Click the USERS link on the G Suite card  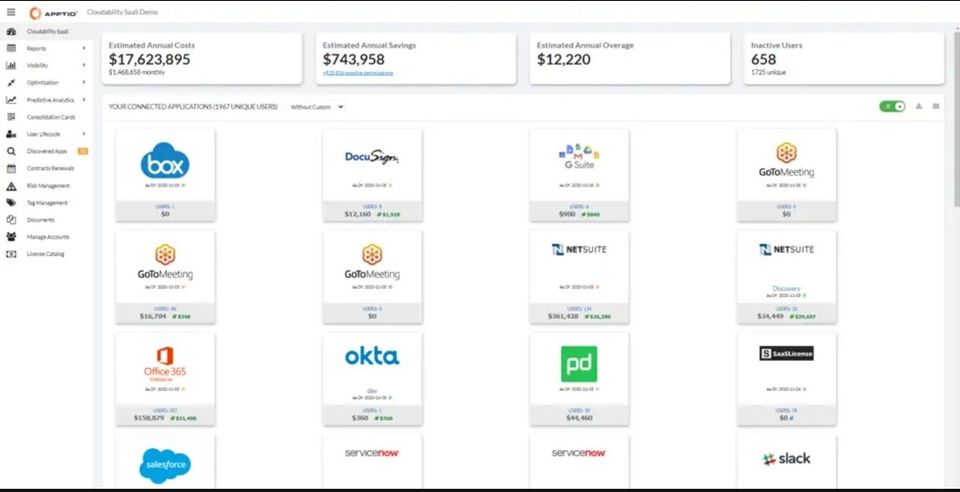click(x=579, y=207)
